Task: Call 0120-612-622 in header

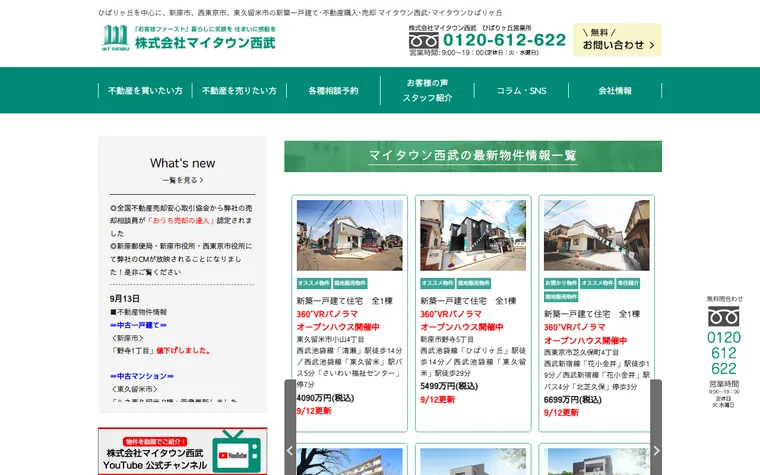Action: (504, 40)
